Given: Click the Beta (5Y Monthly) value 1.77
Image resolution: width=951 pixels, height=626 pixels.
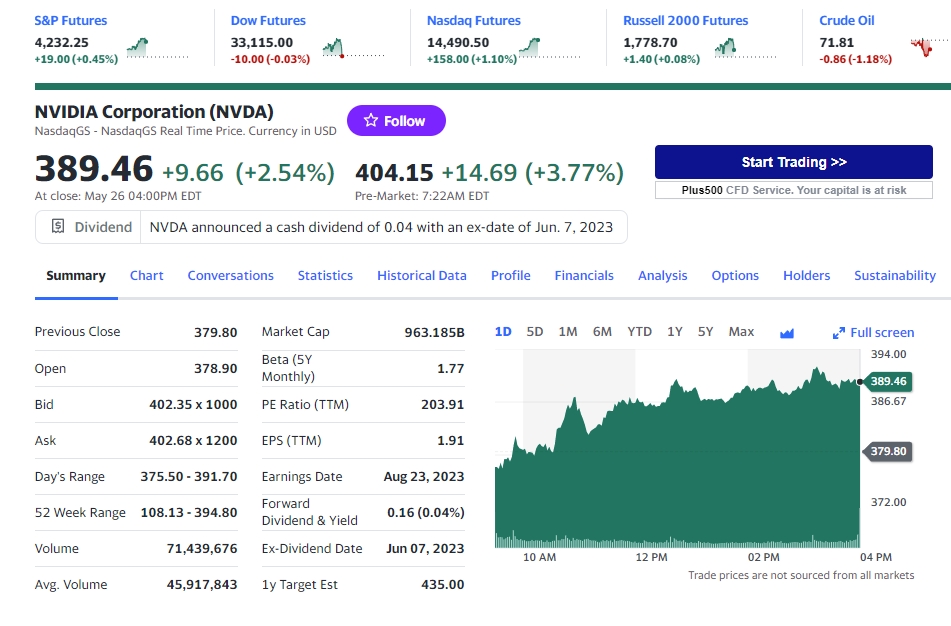Looking at the screenshot, I should click(451, 368).
